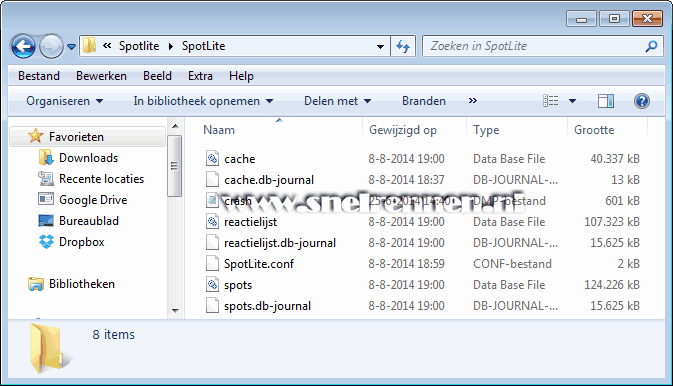The image size is (673, 386).
Task: Open the Bewerken menu
Action: pyautogui.click(x=101, y=76)
